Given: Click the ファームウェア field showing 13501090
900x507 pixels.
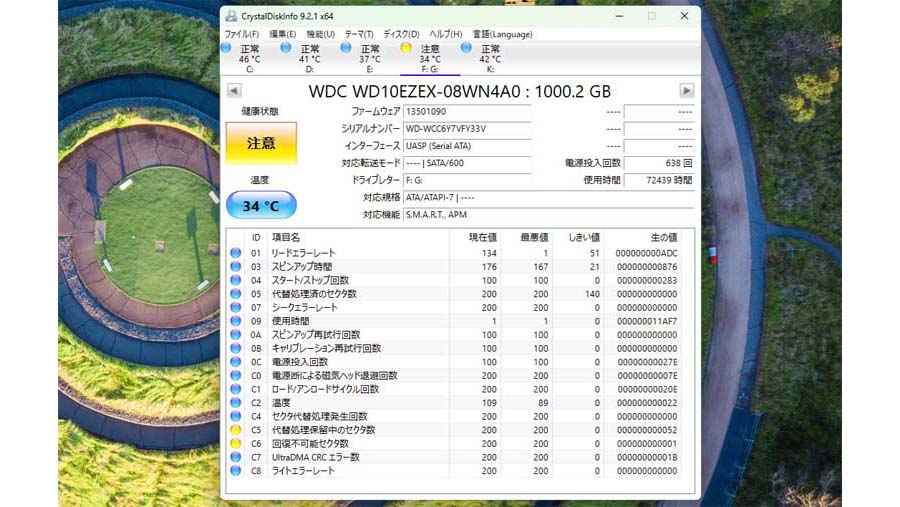Looking at the screenshot, I should (x=467, y=111).
